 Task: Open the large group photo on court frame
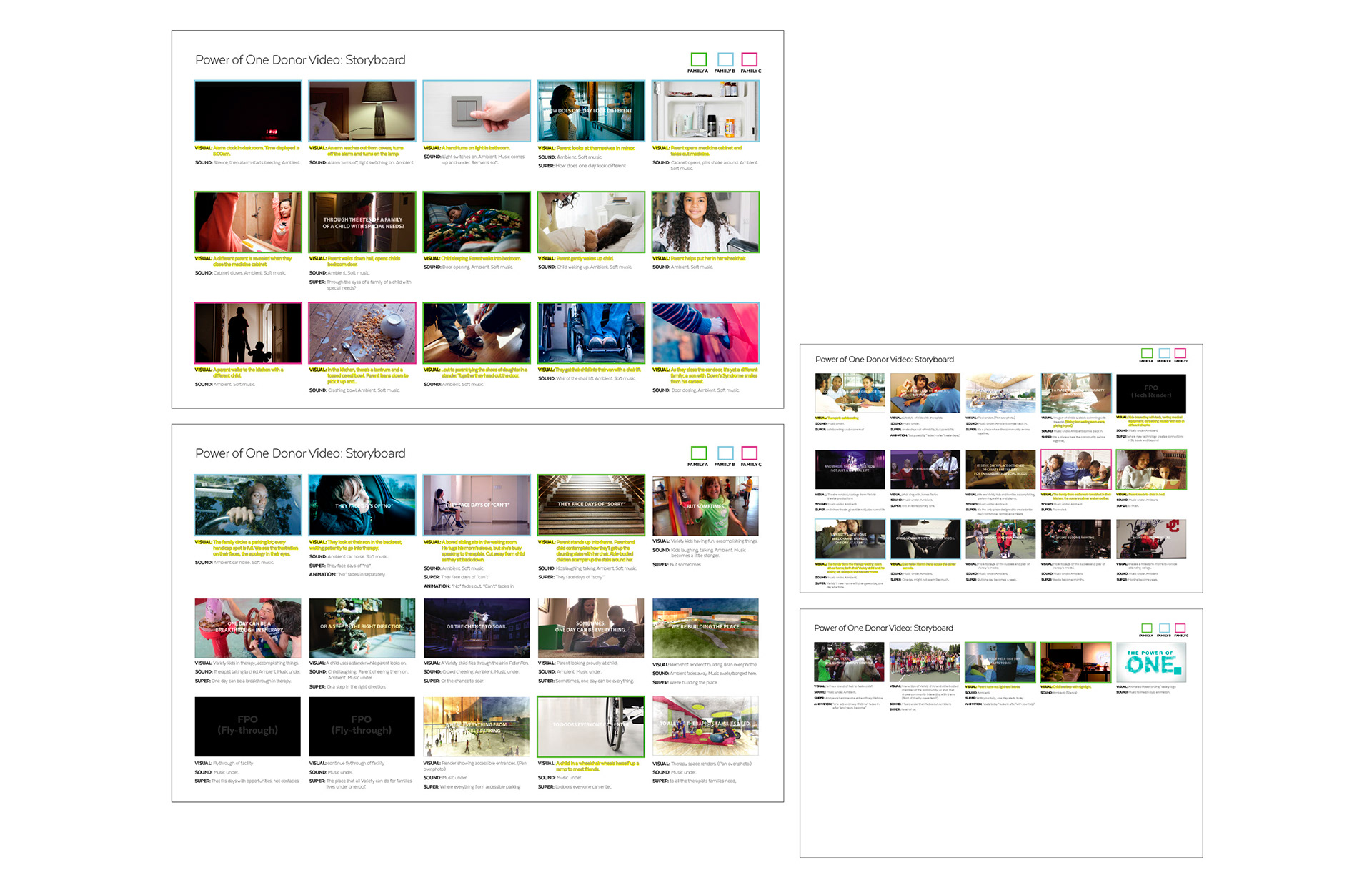[x=925, y=661]
